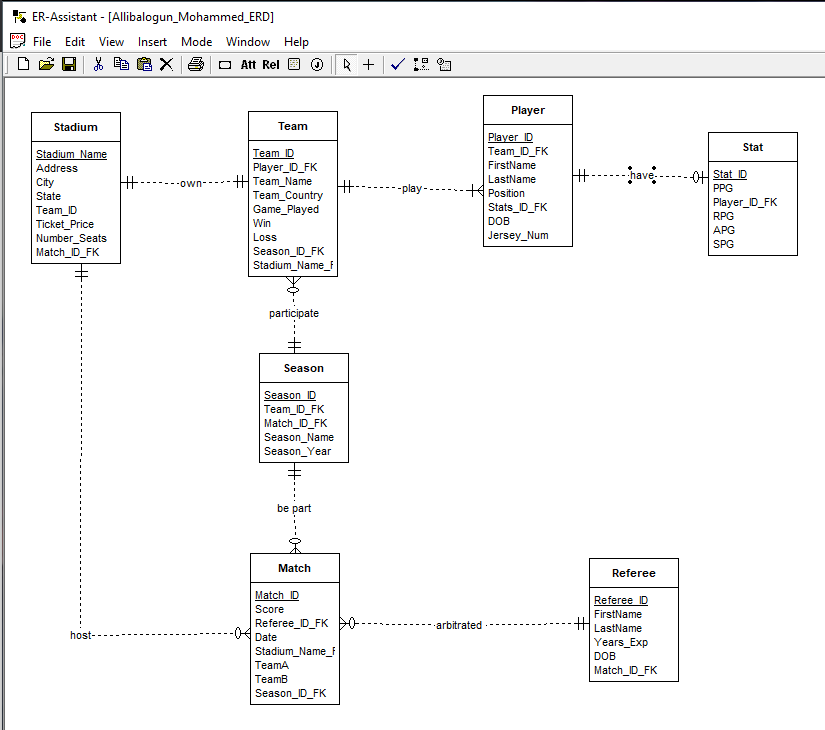Select the Match entity header
The width and height of the screenshot is (825, 730).
(295, 568)
